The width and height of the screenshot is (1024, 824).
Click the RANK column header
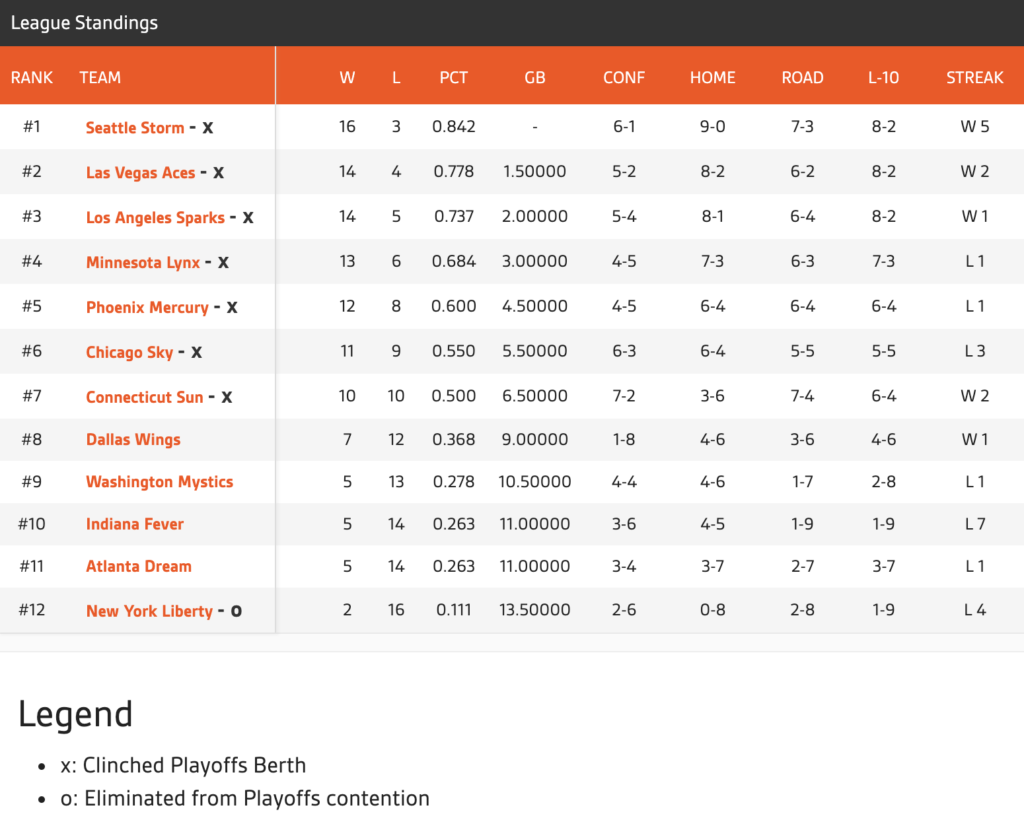coord(31,78)
